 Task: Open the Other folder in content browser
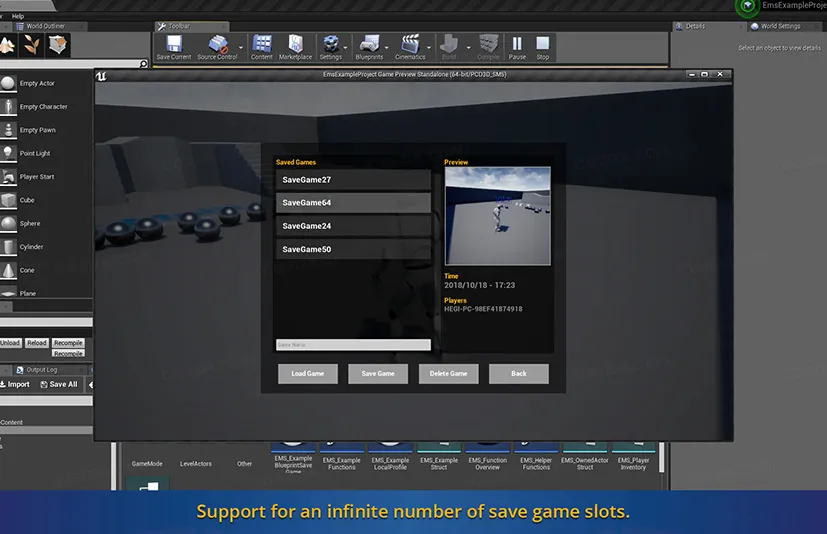(x=244, y=464)
